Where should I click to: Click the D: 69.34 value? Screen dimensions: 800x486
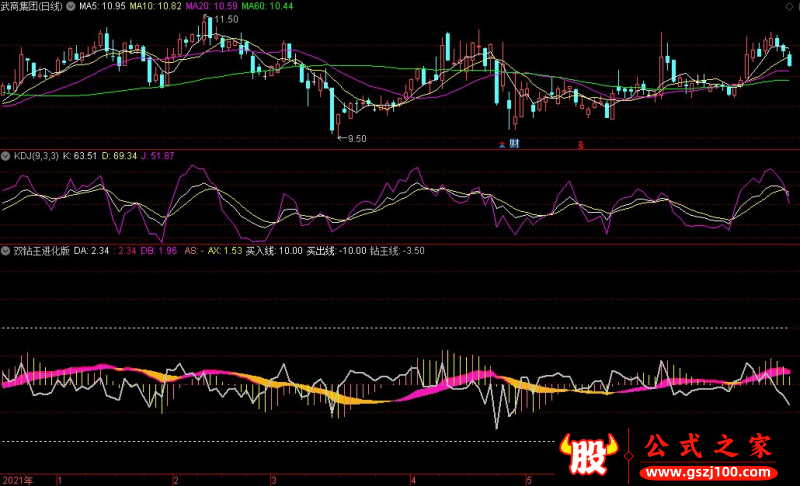click(x=119, y=156)
